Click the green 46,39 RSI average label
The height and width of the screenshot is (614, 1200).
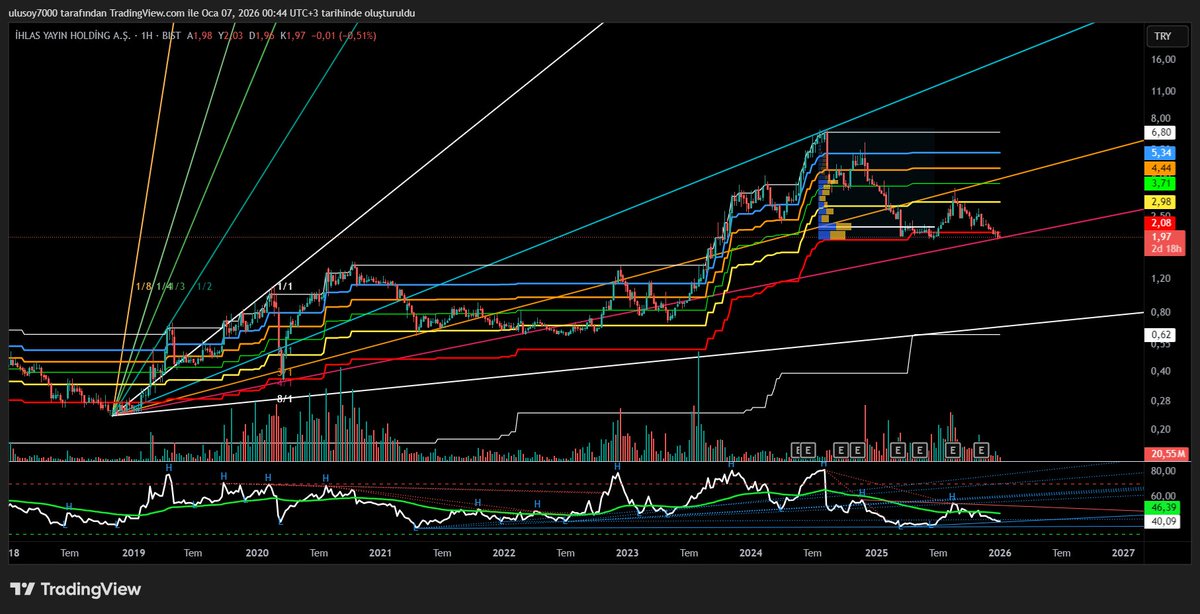[x=1162, y=509]
